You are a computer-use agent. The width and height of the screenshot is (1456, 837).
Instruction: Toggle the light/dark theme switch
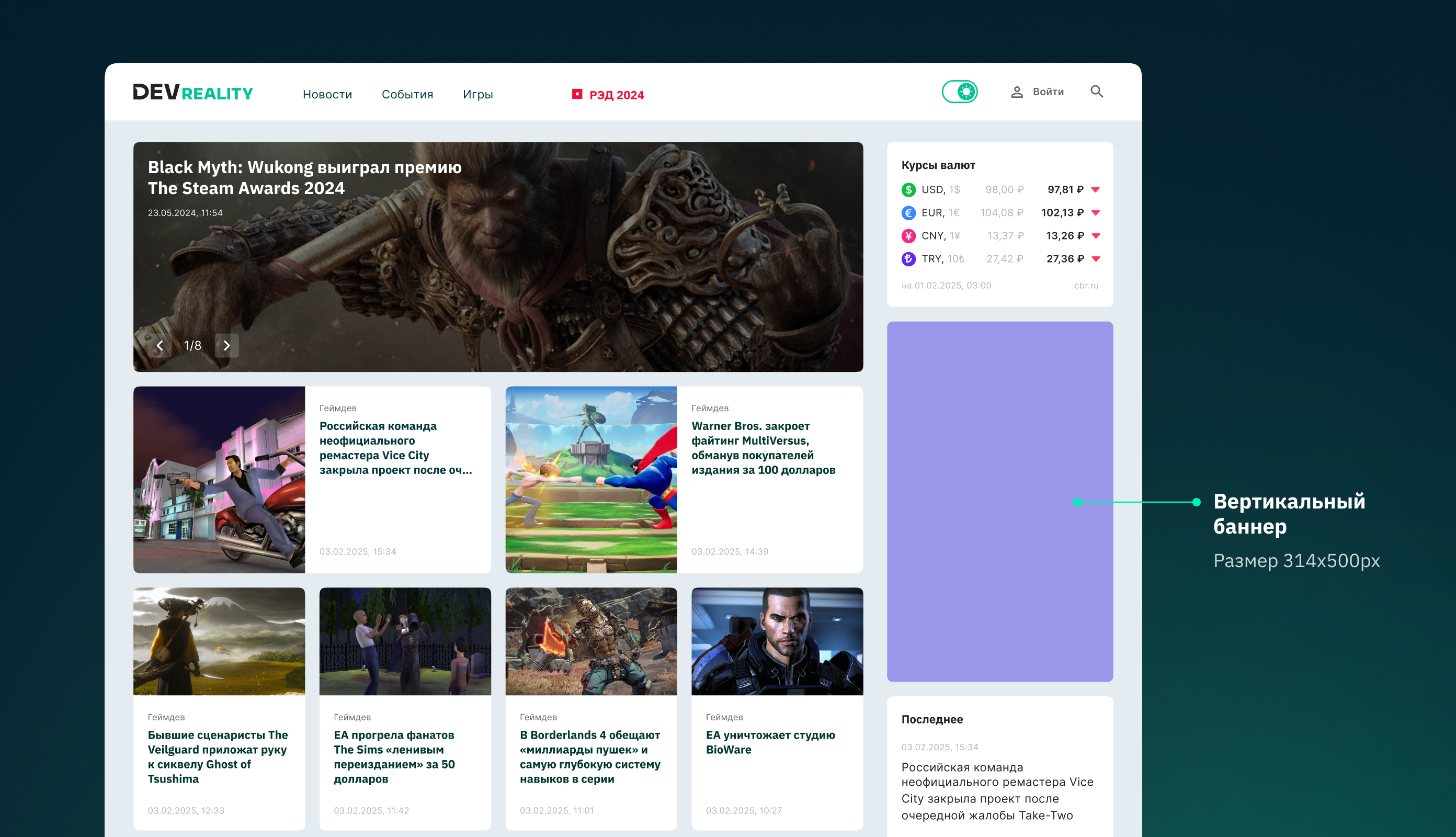pos(959,92)
